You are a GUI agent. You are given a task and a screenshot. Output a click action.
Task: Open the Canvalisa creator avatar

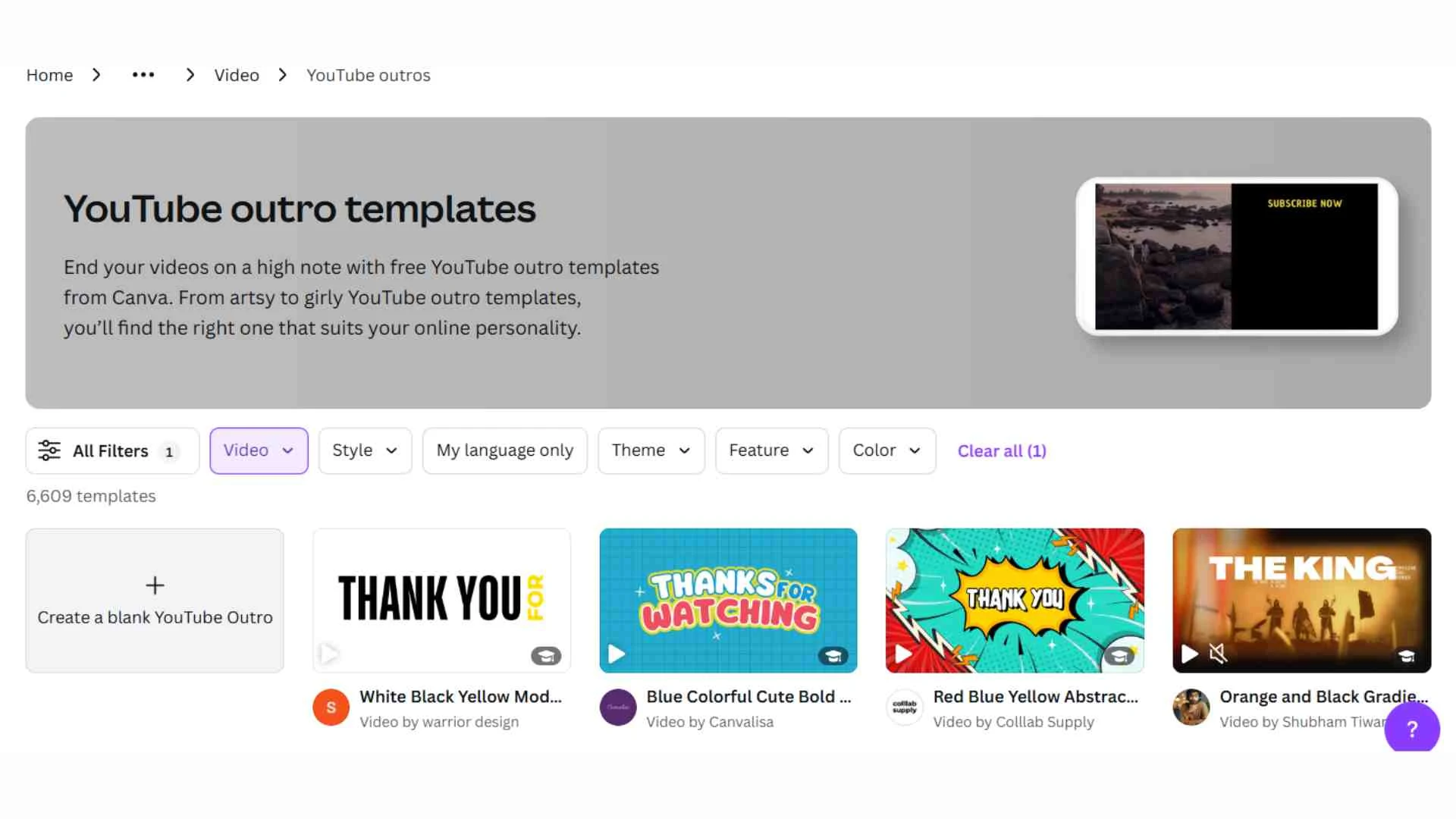coord(618,708)
